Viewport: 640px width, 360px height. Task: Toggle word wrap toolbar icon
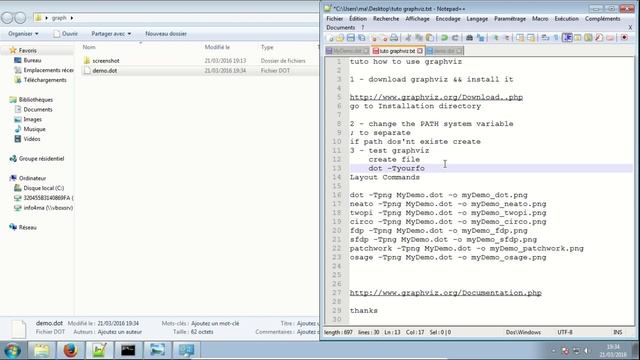click(x=545, y=38)
